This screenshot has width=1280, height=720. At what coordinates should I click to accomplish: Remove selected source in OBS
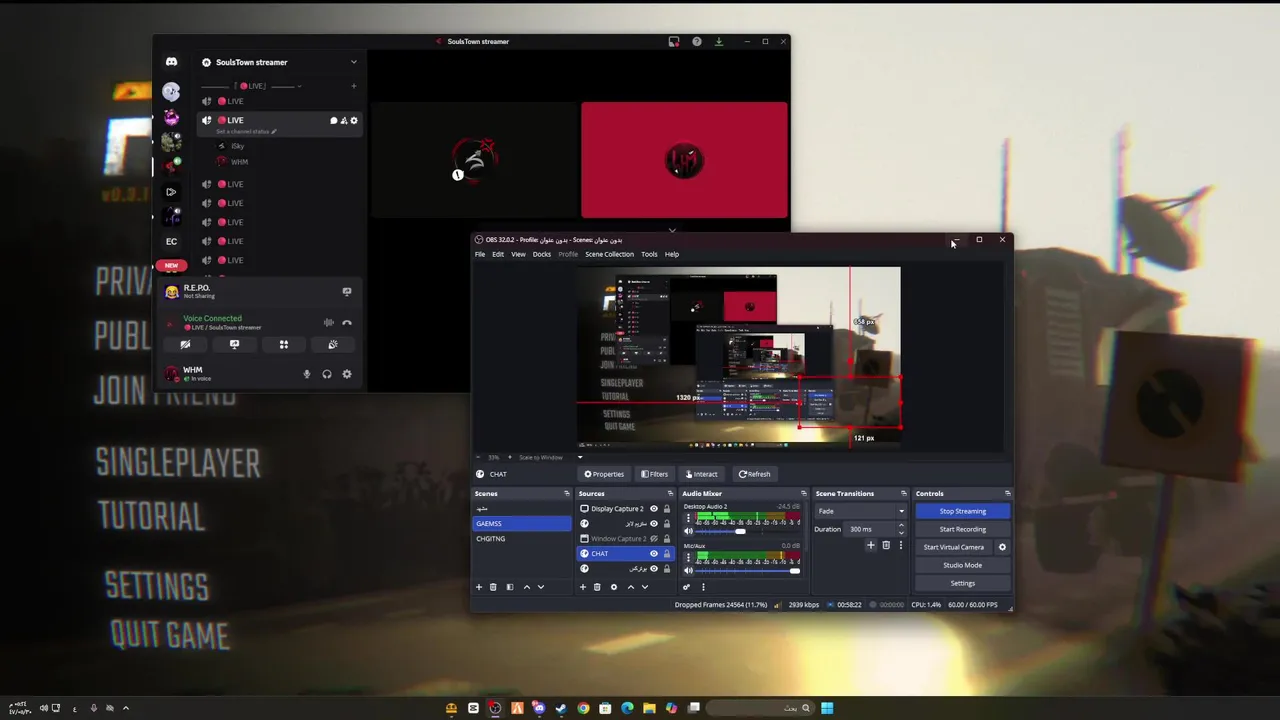tap(597, 587)
